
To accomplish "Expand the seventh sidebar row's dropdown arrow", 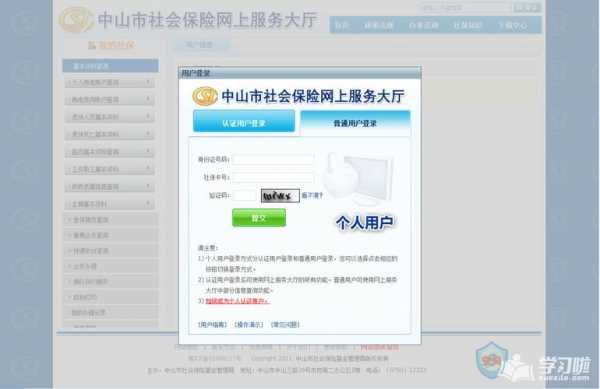I will pos(148,186).
